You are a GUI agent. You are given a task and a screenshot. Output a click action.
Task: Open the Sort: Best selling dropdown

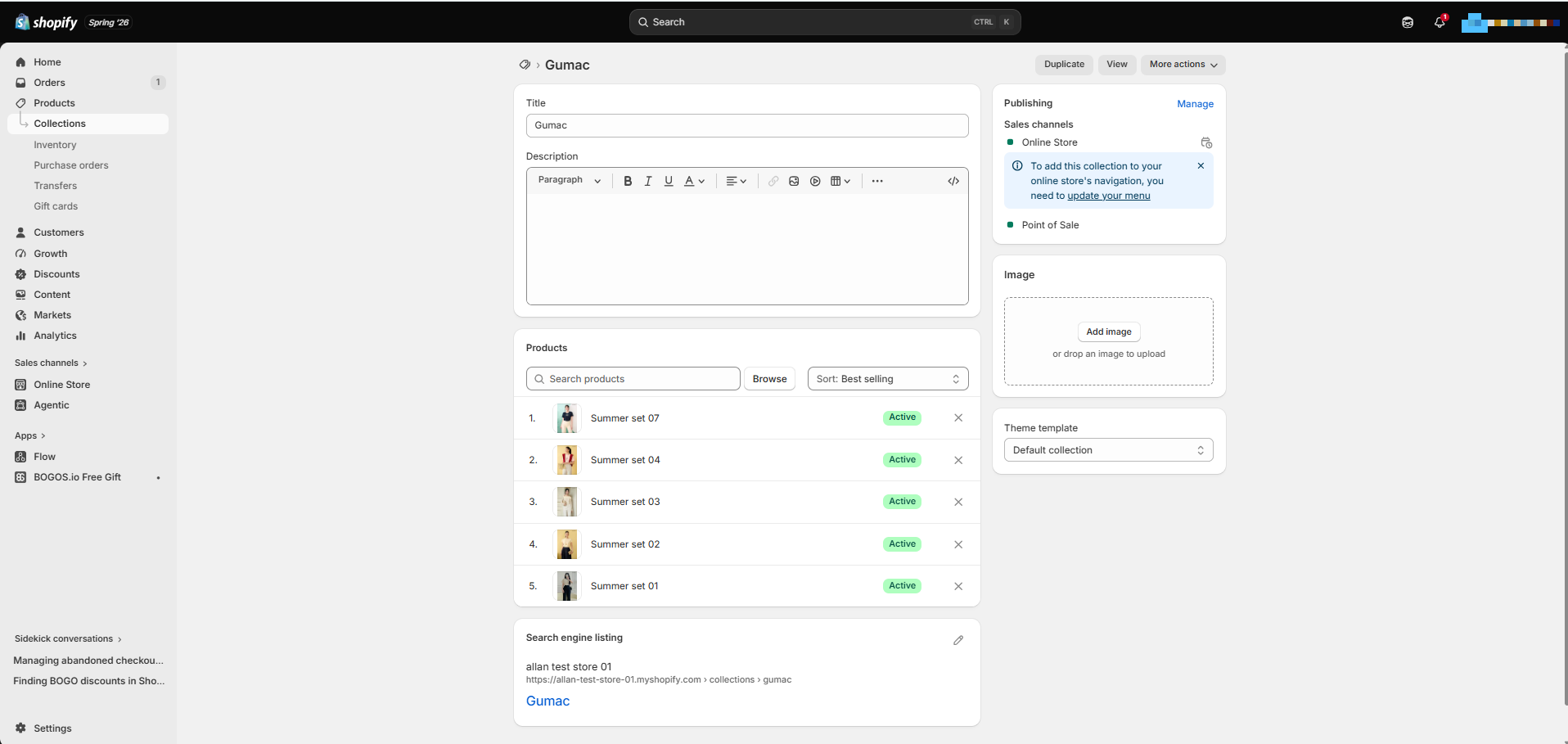pyautogui.click(x=888, y=379)
